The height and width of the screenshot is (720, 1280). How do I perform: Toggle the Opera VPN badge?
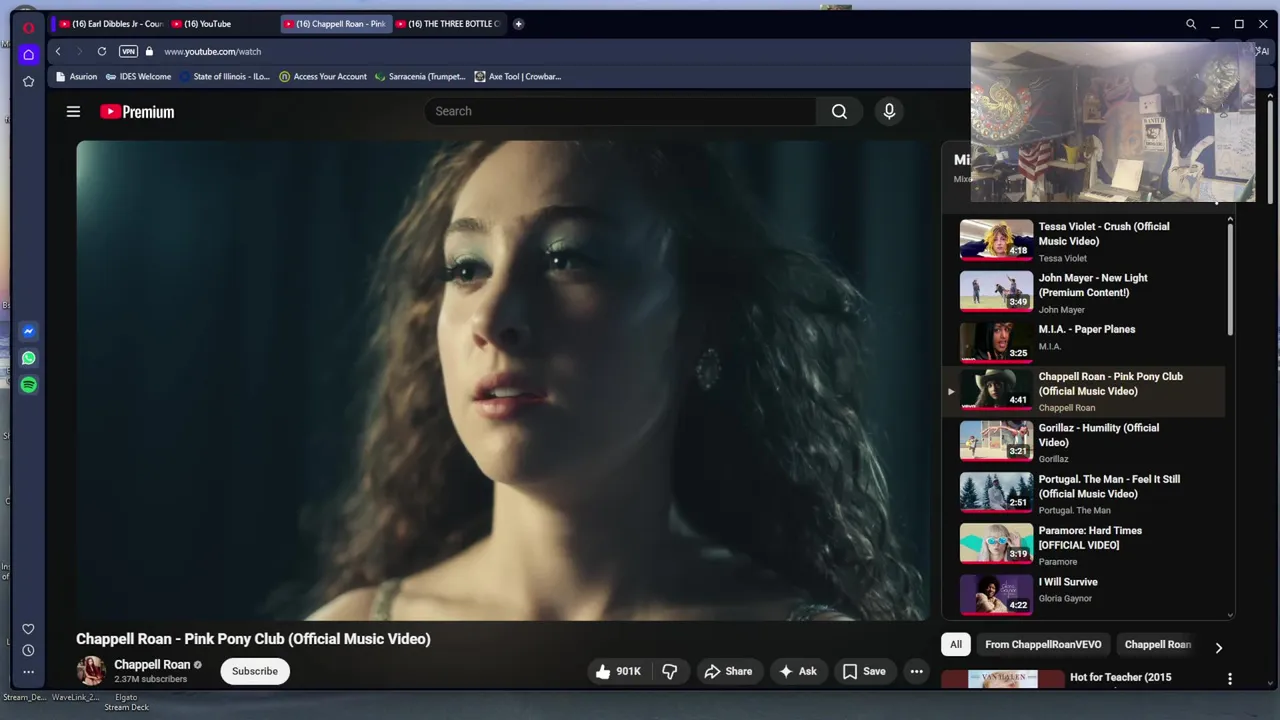pyautogui.click(x=128, y=51)
